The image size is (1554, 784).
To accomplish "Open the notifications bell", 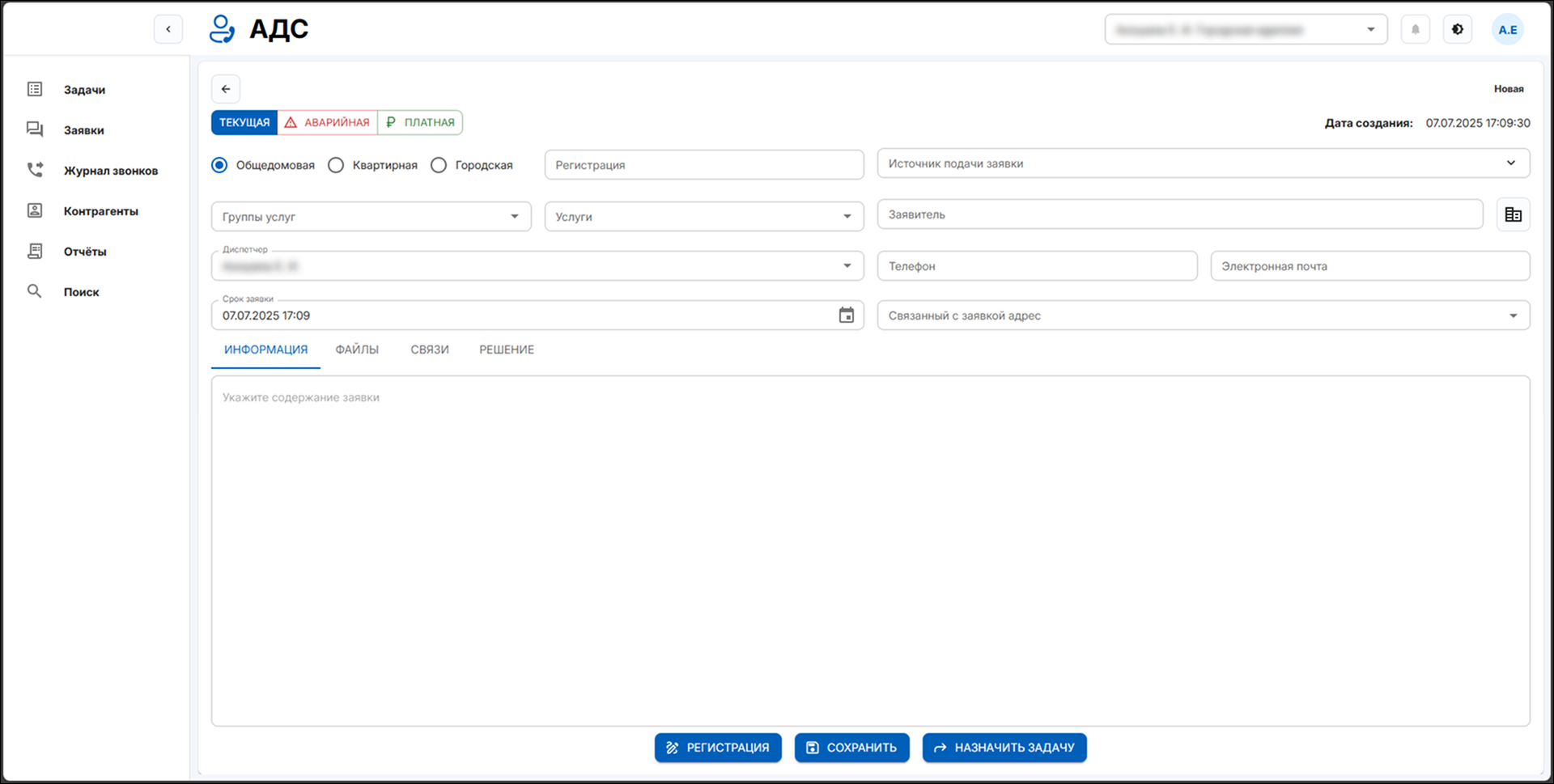I will pos(1415,30).
